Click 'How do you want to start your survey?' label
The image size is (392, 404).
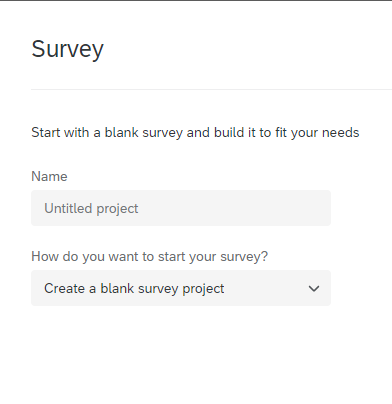pyautogui.click(x=149, y=256)
